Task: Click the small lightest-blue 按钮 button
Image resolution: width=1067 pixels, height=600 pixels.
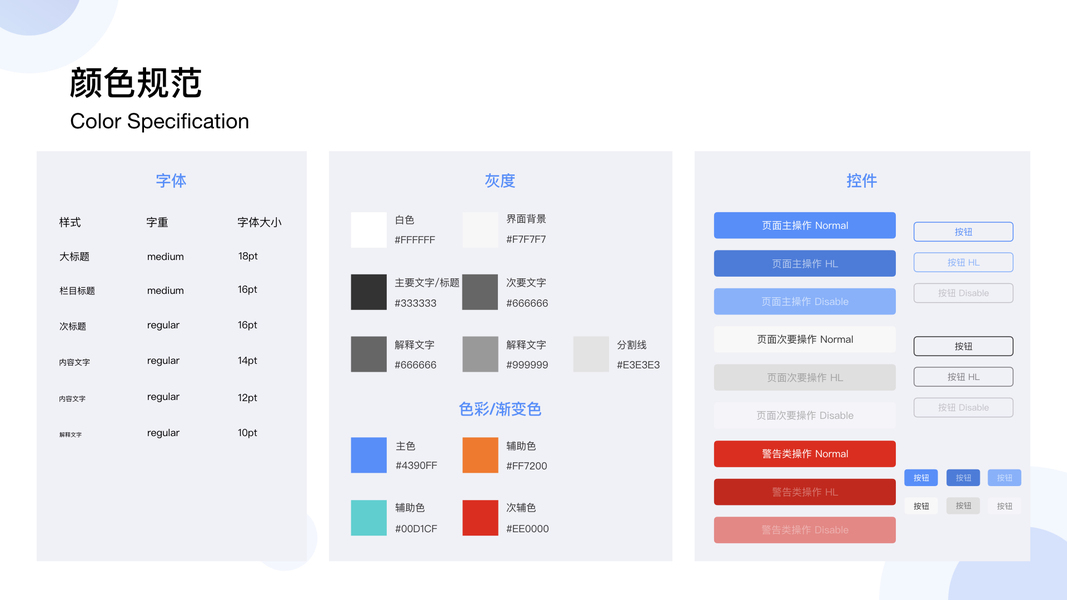Action: [x=1004, y=478]
